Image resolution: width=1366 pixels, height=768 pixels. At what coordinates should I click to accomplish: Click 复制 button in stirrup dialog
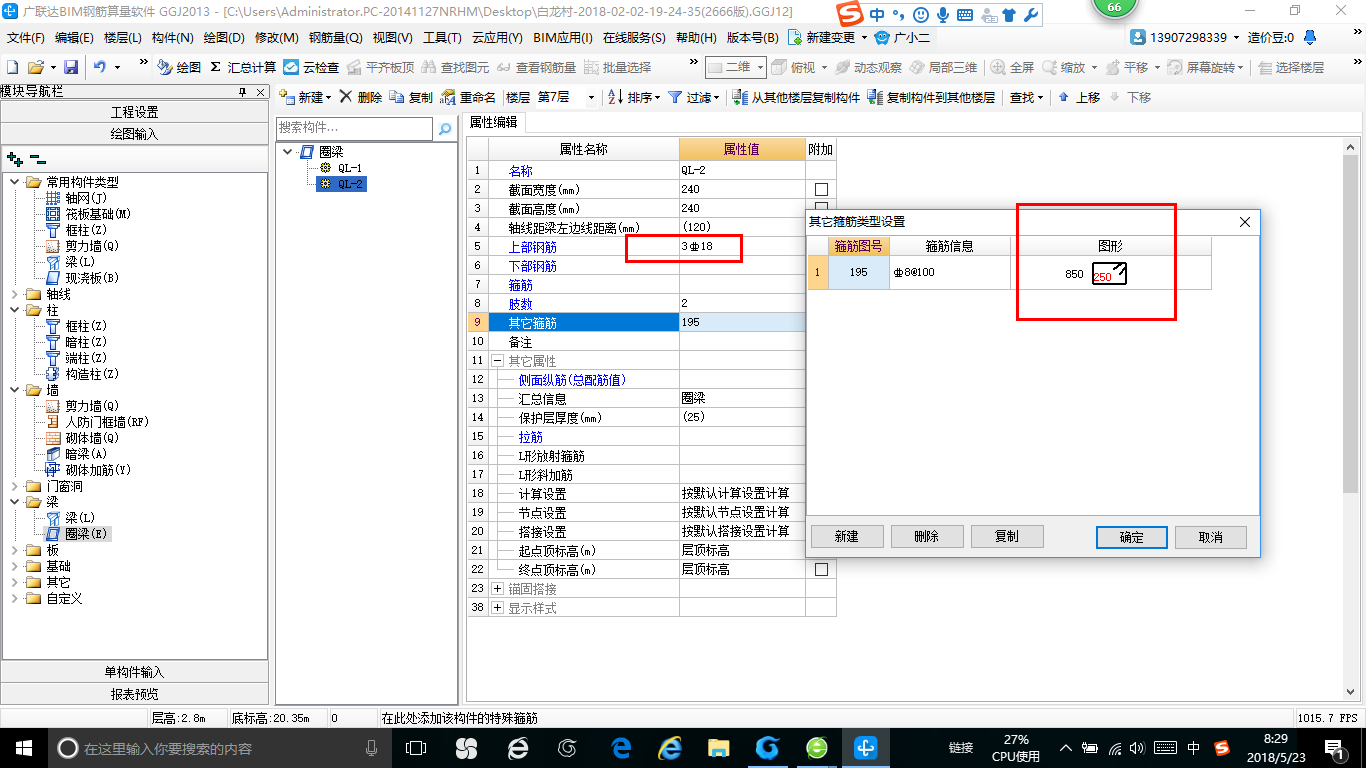coord(1007,536)
